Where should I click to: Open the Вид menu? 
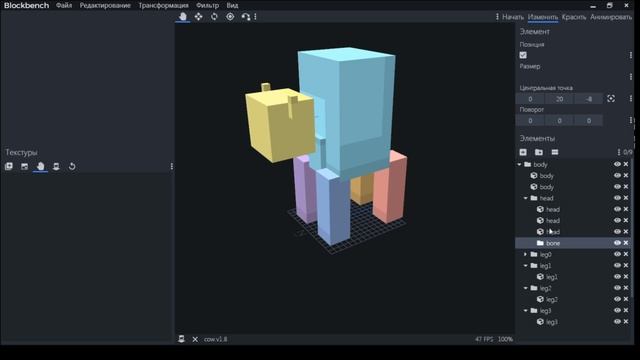click(232, 5)
